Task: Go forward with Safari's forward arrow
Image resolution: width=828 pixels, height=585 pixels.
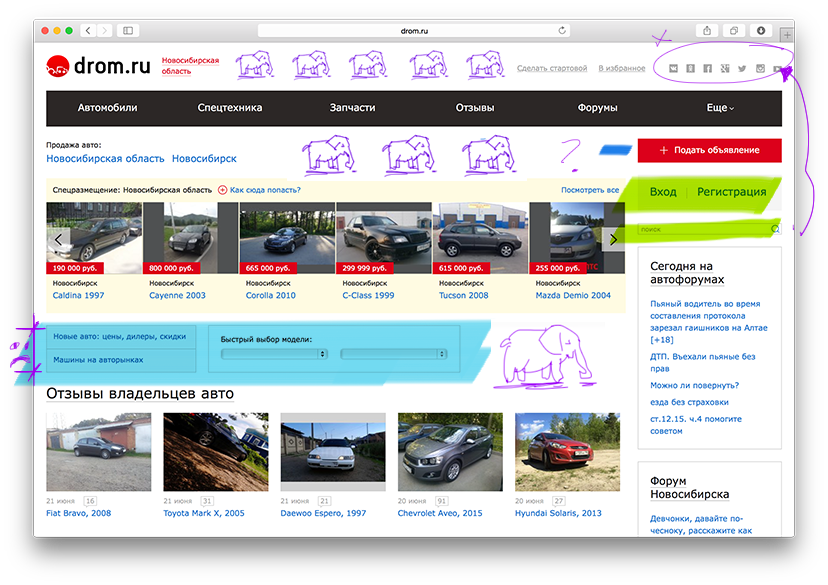Action: point(105,31)
